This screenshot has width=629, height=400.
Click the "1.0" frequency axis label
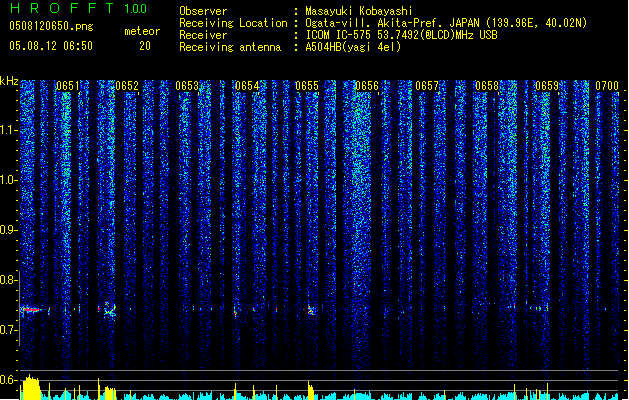(8, 180)
